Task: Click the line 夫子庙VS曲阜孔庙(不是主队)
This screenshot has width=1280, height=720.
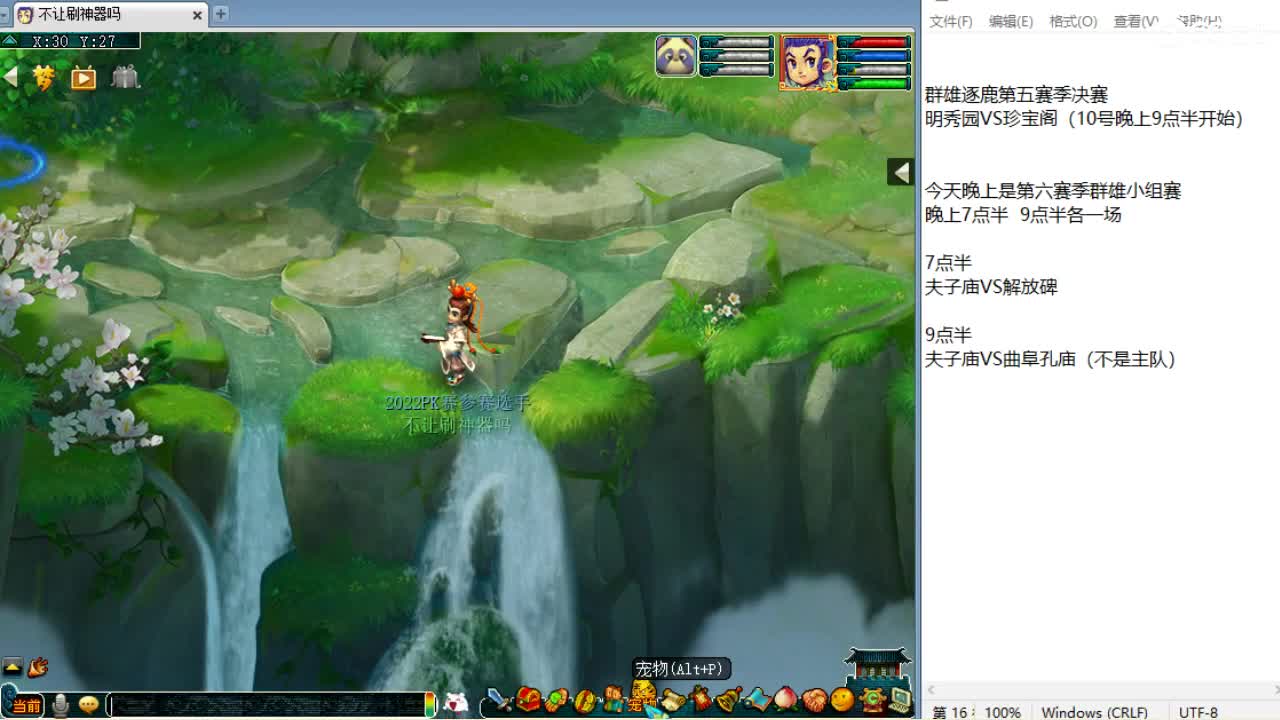Action: tap(1050, 359)
